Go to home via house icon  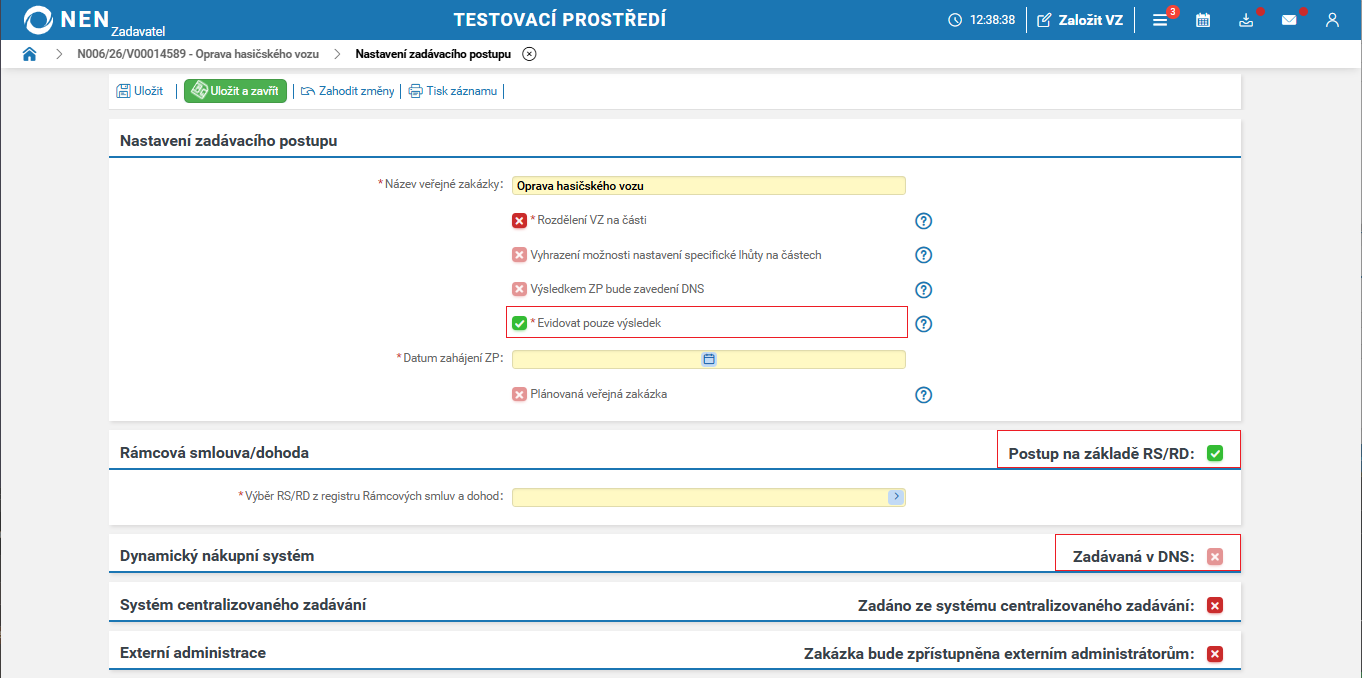[x=30, y=54]
